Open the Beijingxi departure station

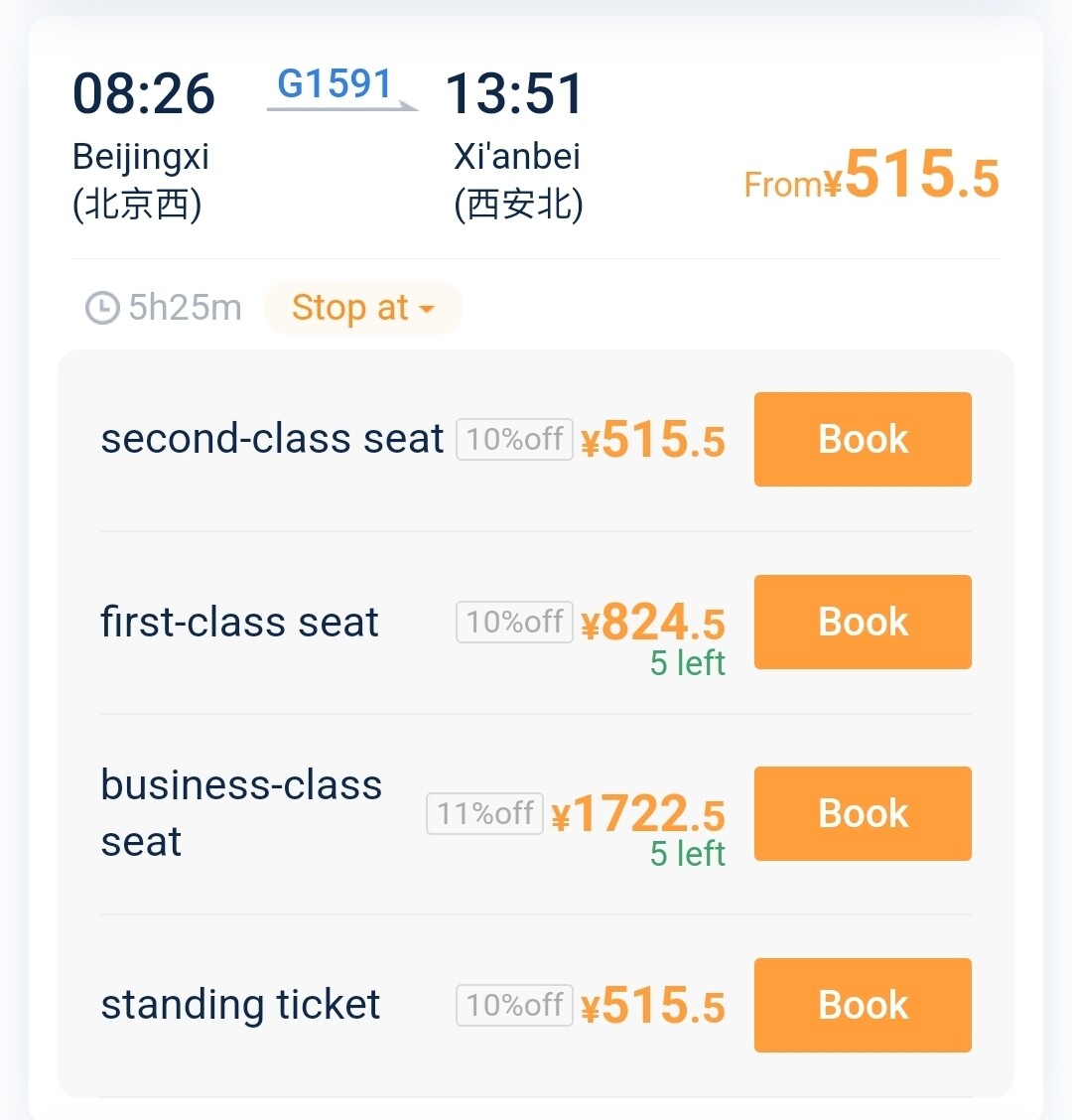(x=140, y=180)
